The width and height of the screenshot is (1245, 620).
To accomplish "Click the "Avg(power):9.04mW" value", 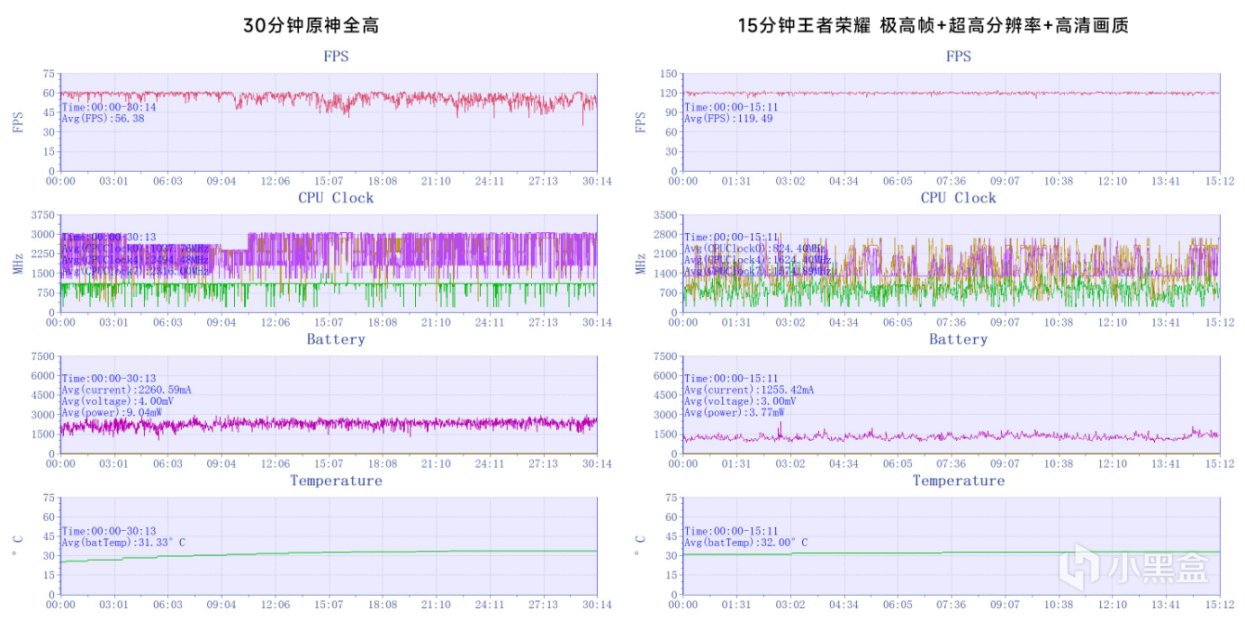I will tap(112, 412).
